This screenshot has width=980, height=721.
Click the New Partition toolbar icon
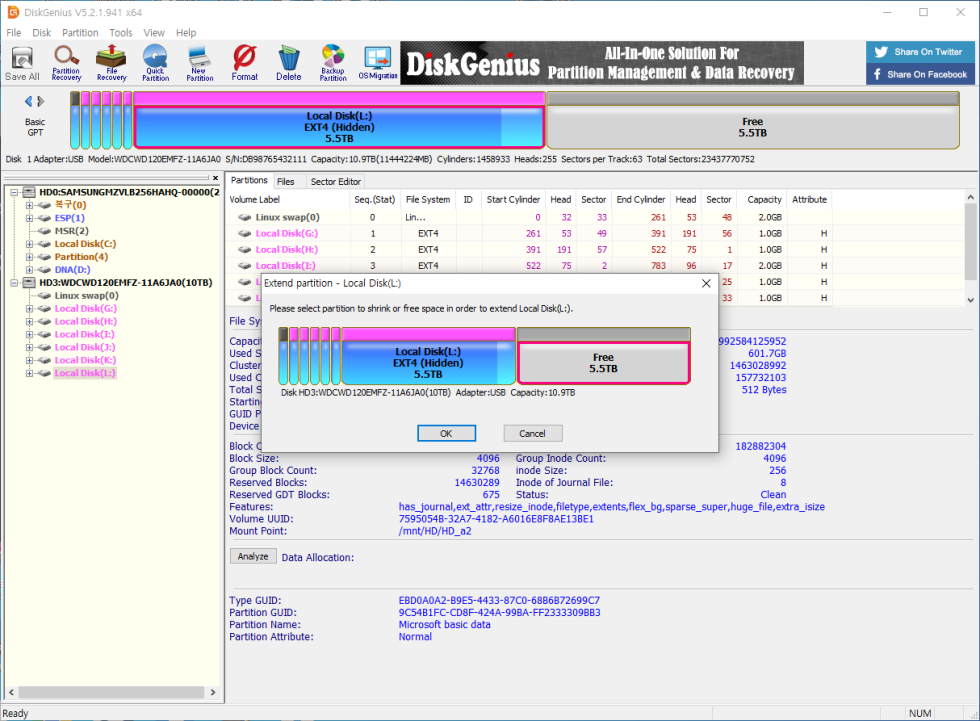(x=199, y=62)
